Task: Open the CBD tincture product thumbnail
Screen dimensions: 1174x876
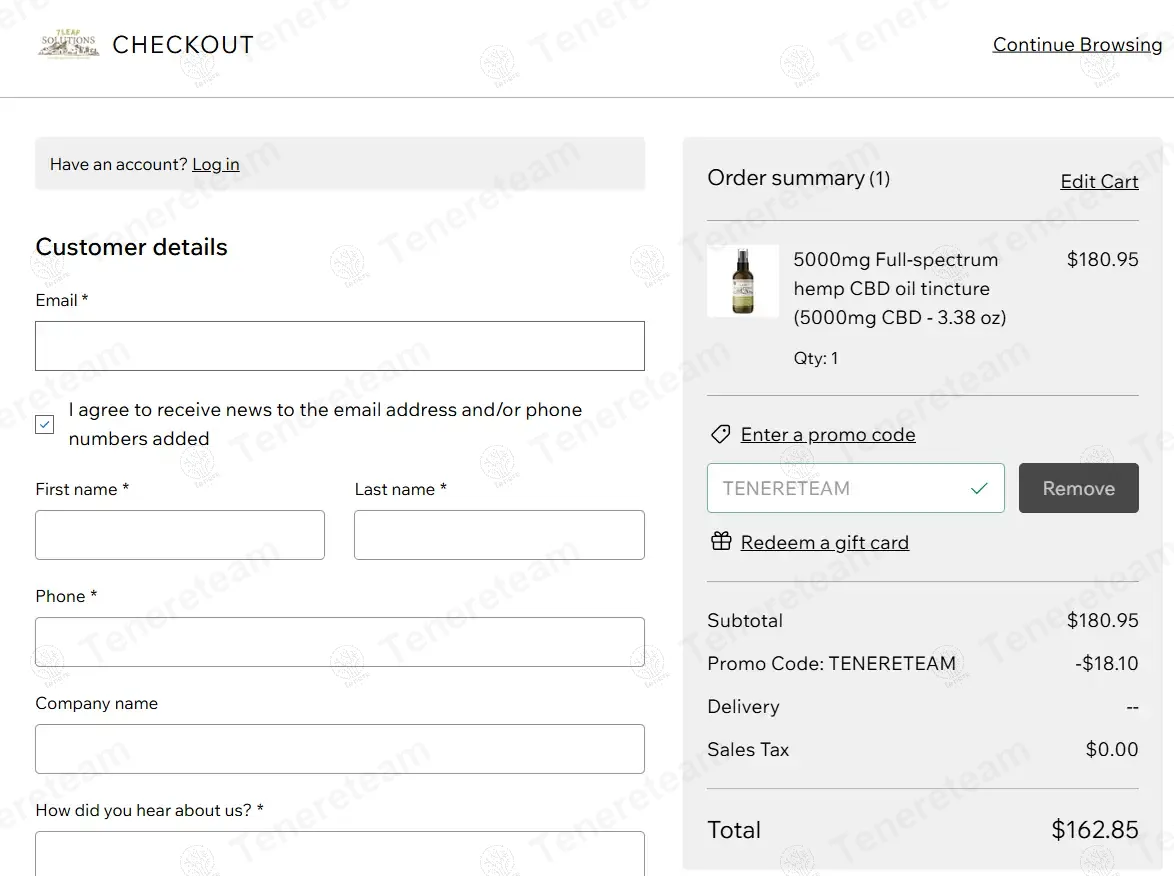Action: [742, 281]
